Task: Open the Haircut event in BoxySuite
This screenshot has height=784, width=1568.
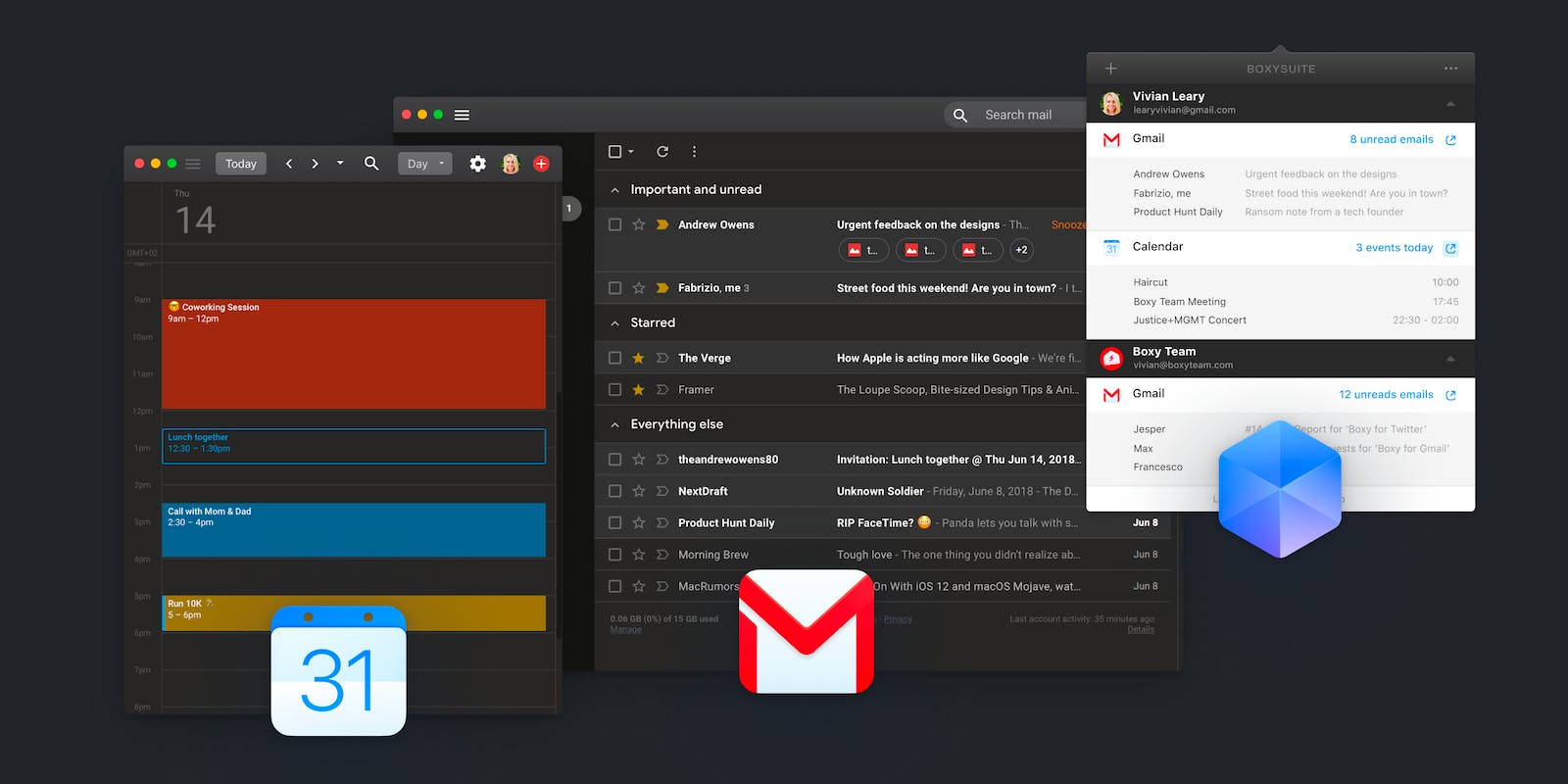Action: (1296, 282)
